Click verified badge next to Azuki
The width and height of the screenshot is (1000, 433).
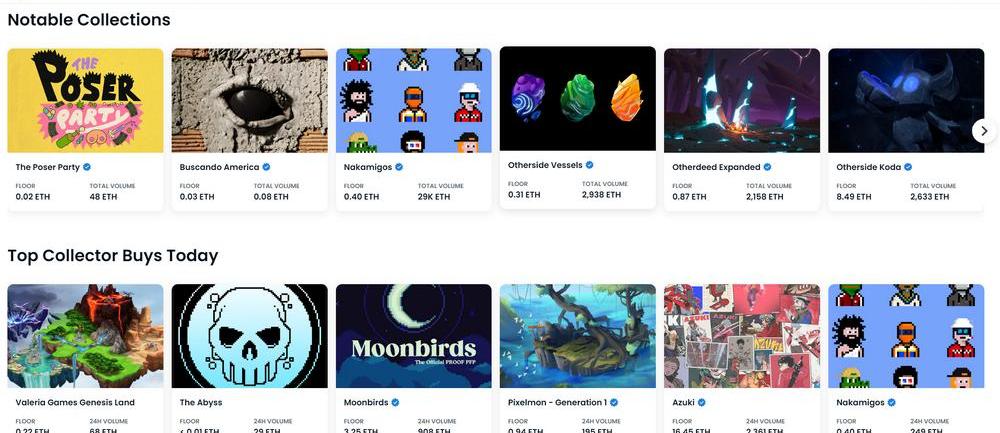pyautogui.click(x=702, y=402)
